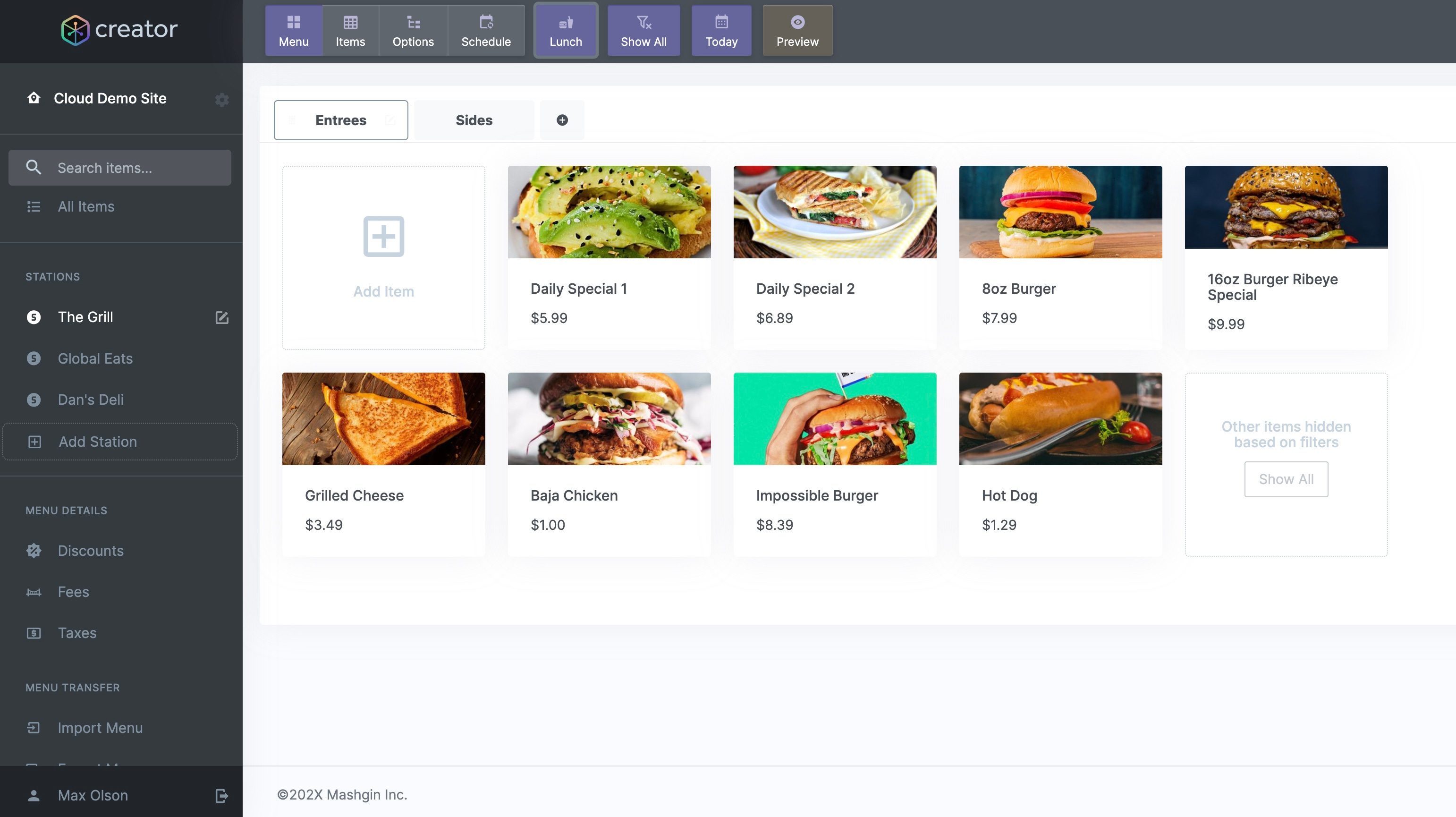Switch to the Items view
This screenshot has height=817, width=1456.
(350, 31)
